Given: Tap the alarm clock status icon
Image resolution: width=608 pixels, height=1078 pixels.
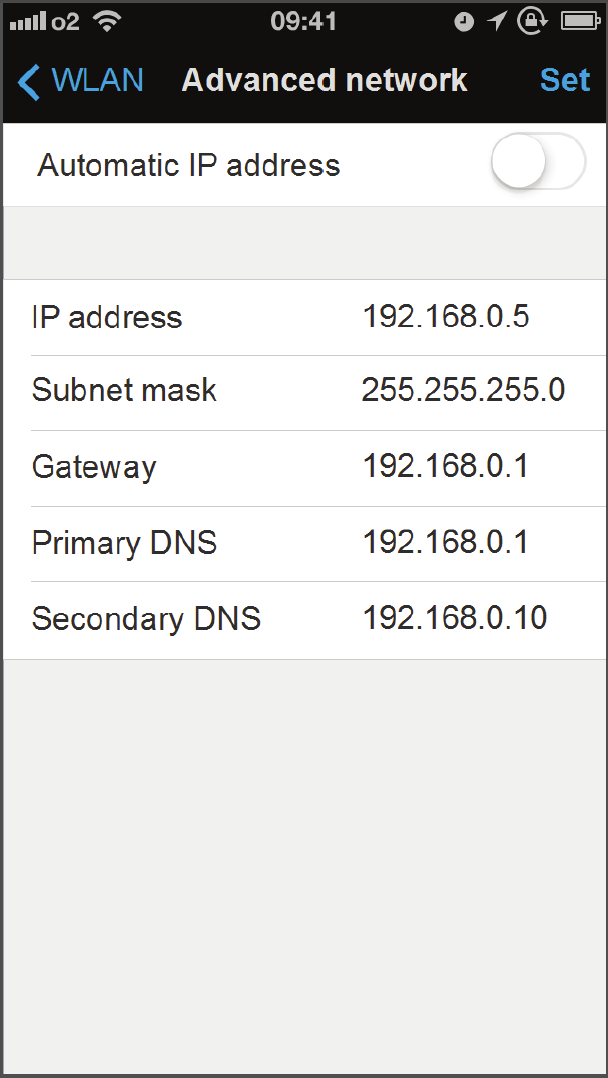Looking at the screenshot, I should pyautogui.click(x=464, y=22).
